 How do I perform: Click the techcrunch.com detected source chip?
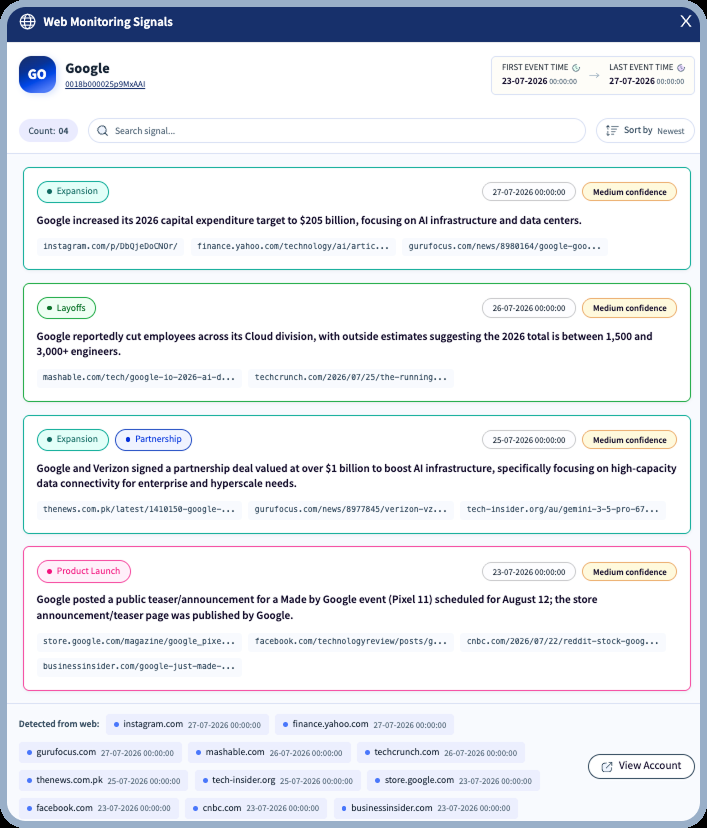441,752
